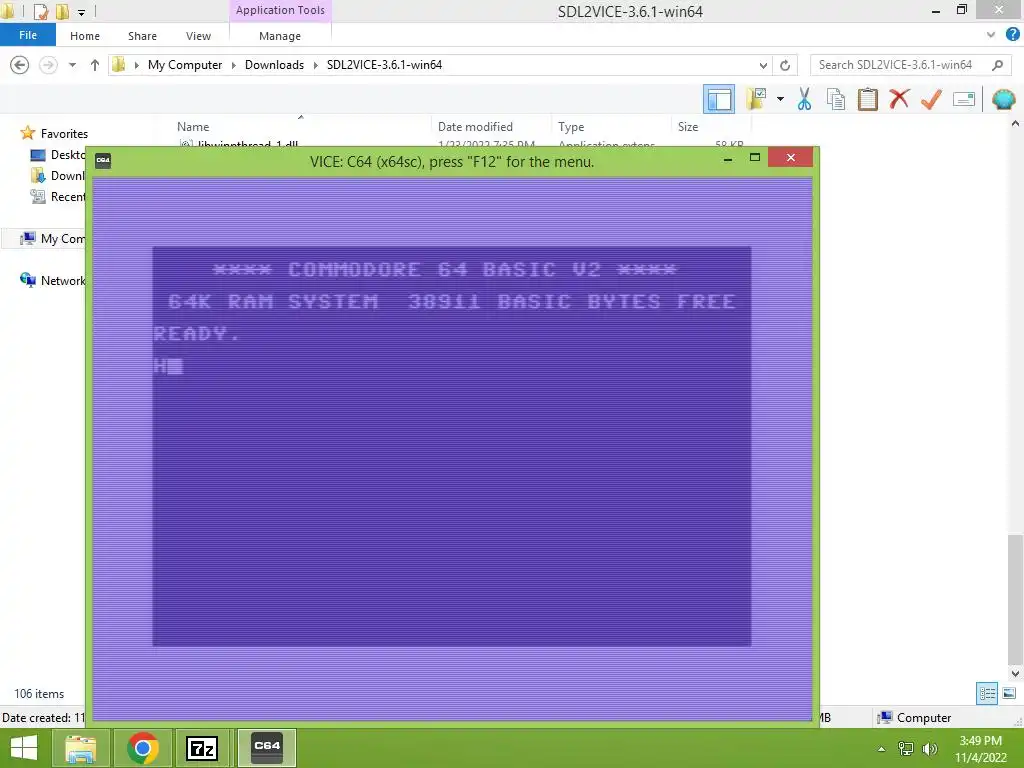Switch to large icons view button
This screenshot has width=1024, height=768.
coord(1009,693)
